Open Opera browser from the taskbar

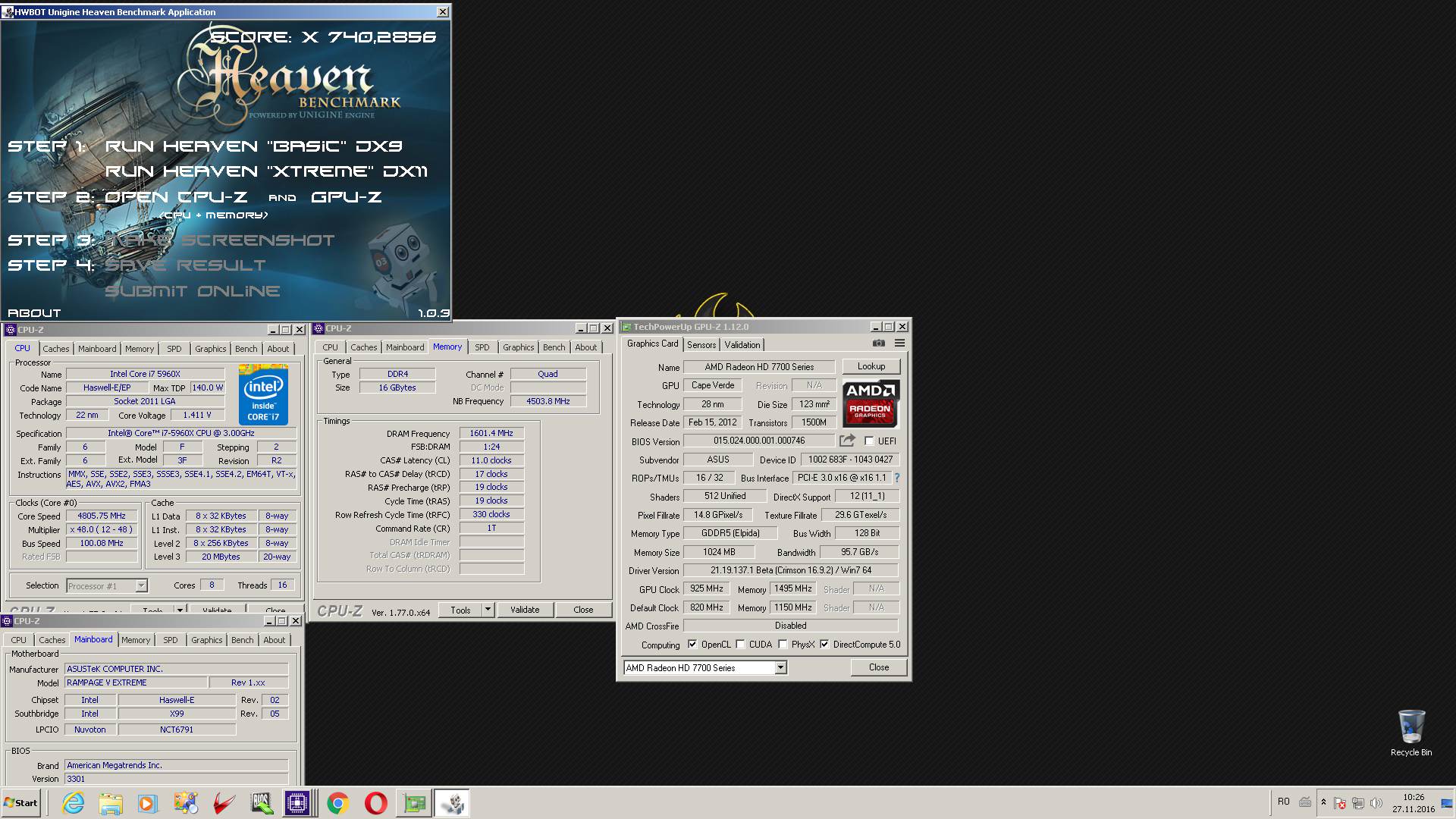point(376,803)
